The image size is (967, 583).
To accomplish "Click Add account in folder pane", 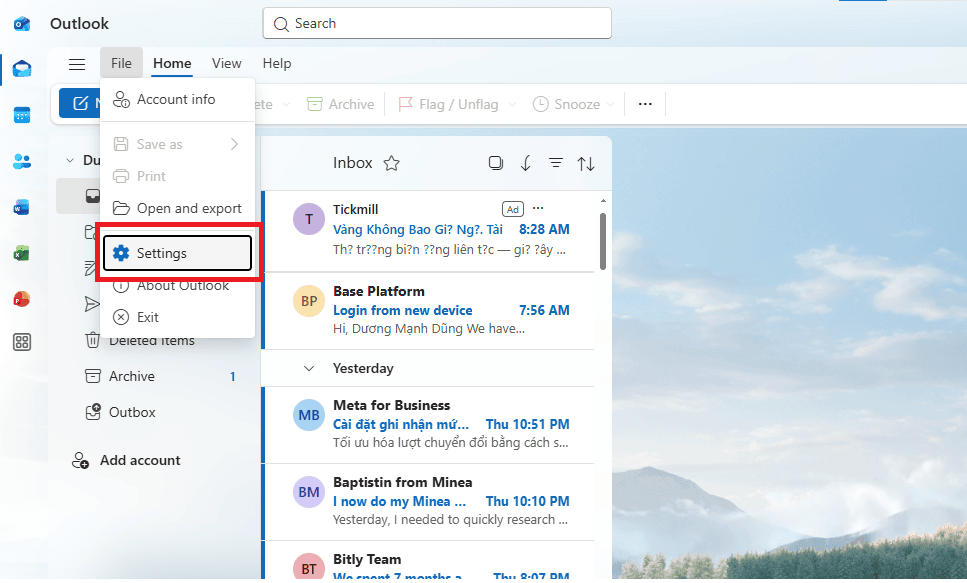I will (x=126, y=460).
